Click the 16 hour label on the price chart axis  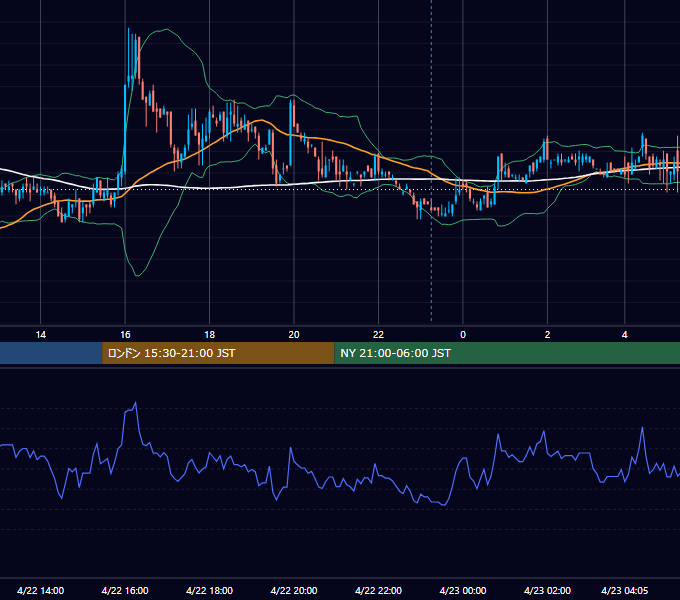pos(125,335)
